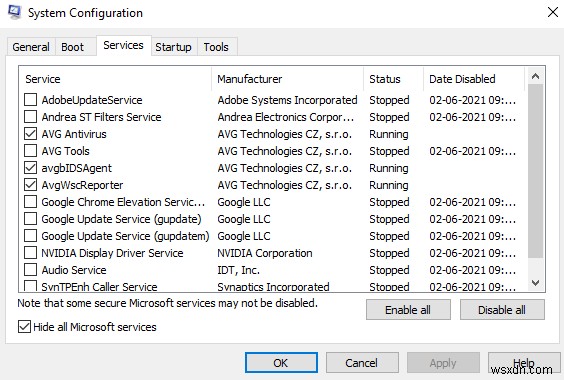Click the Synaptics Incorporated manufacturer cell
564x380 pixels.
click(273, 286)
